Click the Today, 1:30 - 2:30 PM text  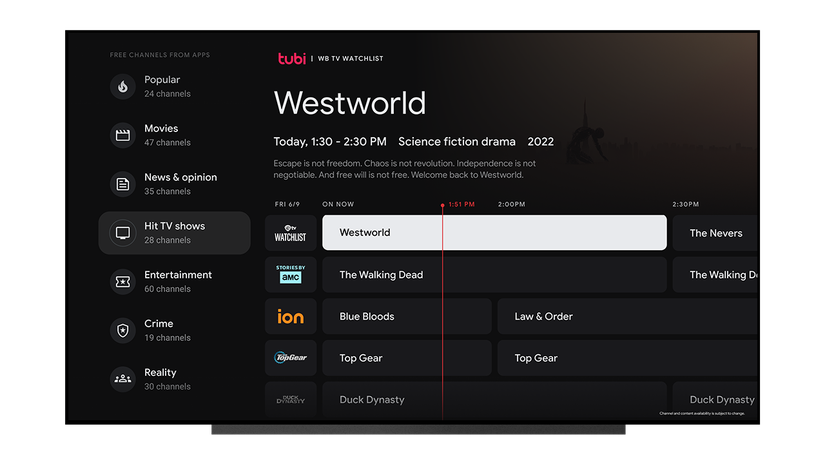330,142
